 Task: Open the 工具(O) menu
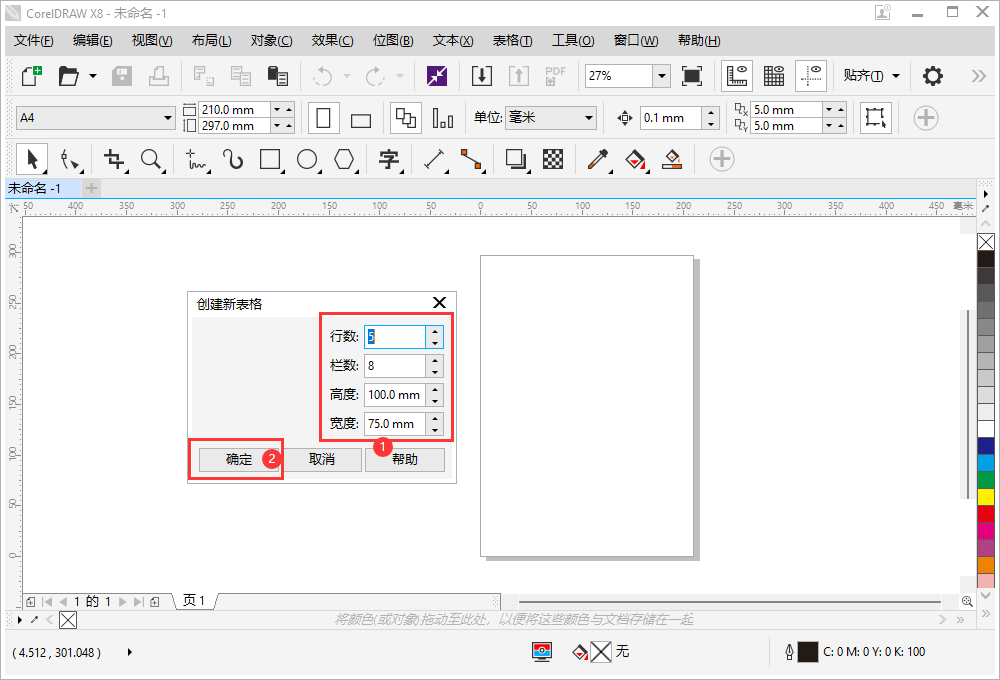573,40
